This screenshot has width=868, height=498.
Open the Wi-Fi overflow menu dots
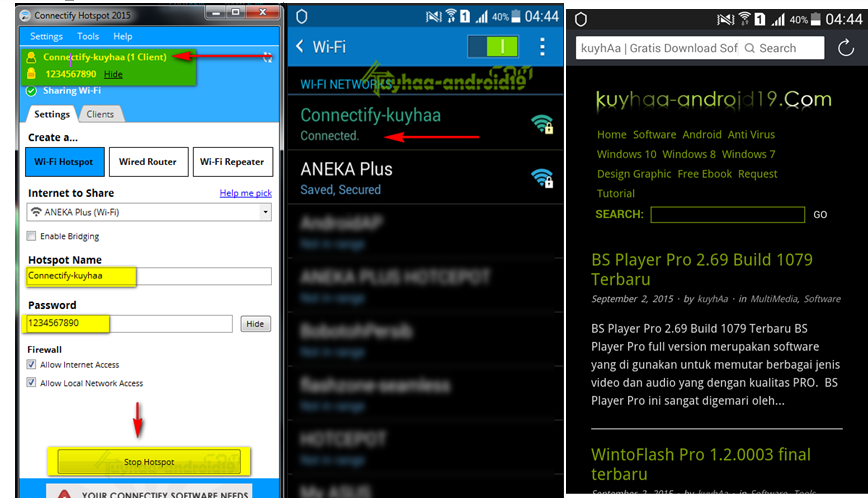click(x=542, y=46)
